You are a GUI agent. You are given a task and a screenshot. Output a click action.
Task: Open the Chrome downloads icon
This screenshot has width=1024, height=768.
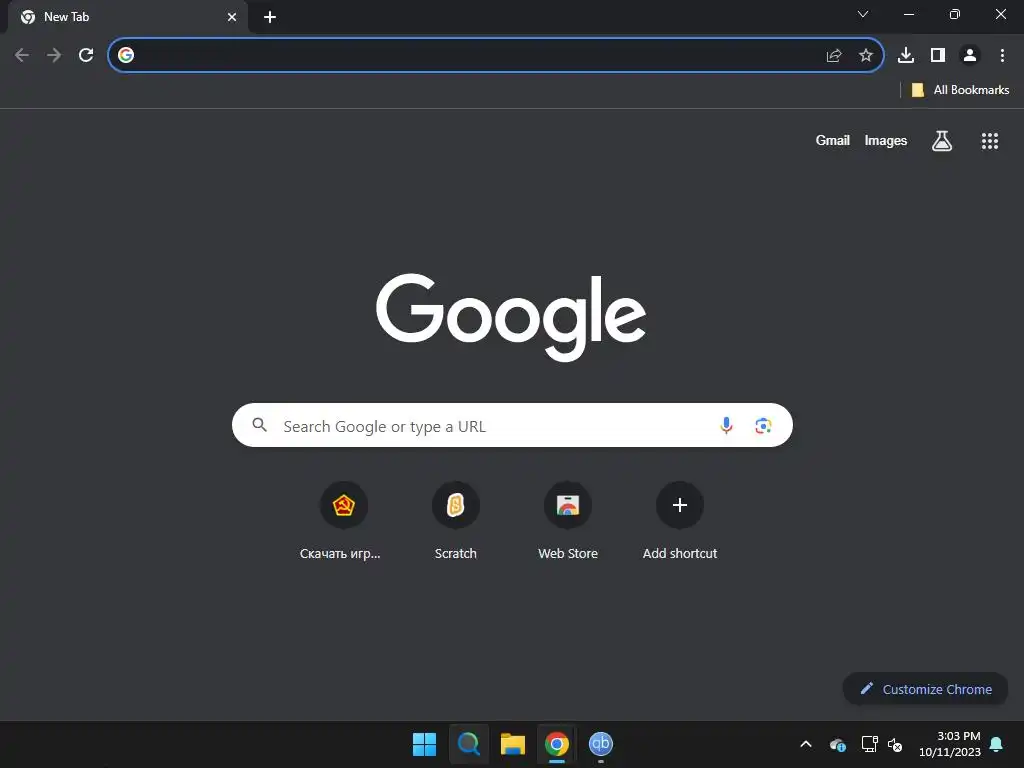tap(906, 56)
